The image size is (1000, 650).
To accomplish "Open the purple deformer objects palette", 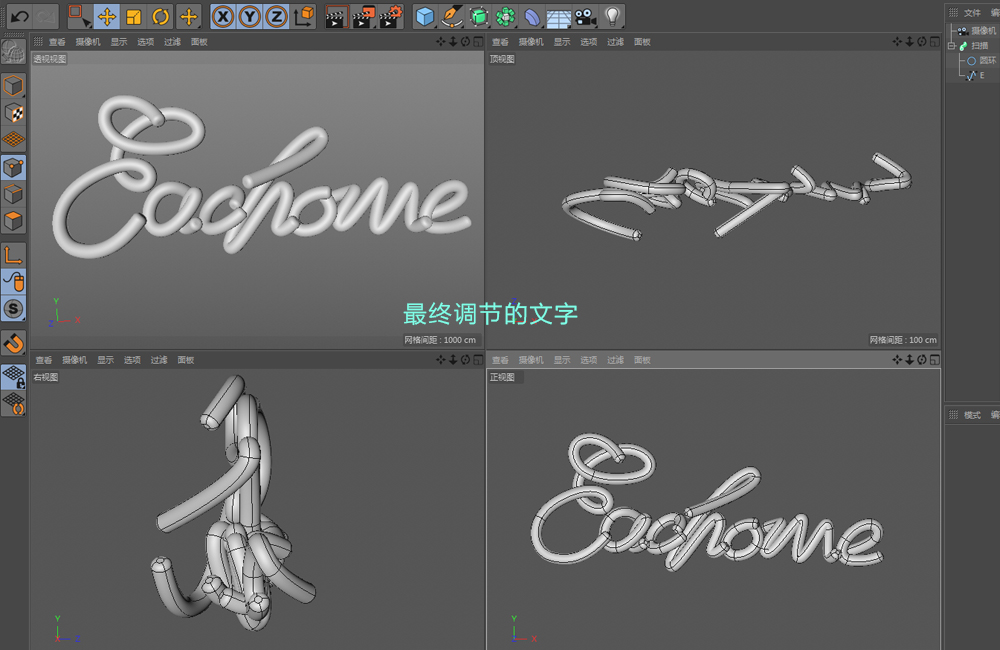I will pyautogui.click(x=532, y=17).
